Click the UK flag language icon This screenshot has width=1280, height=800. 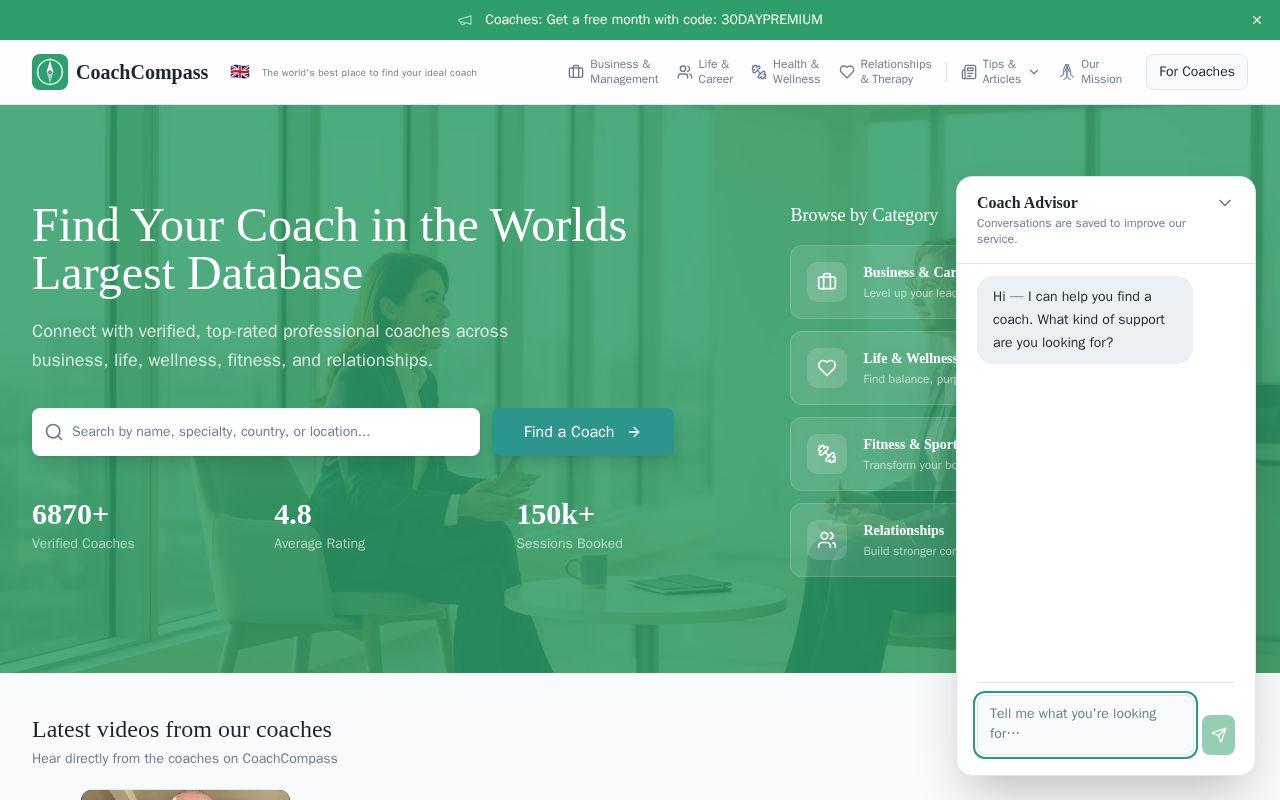tap(240, 72)
